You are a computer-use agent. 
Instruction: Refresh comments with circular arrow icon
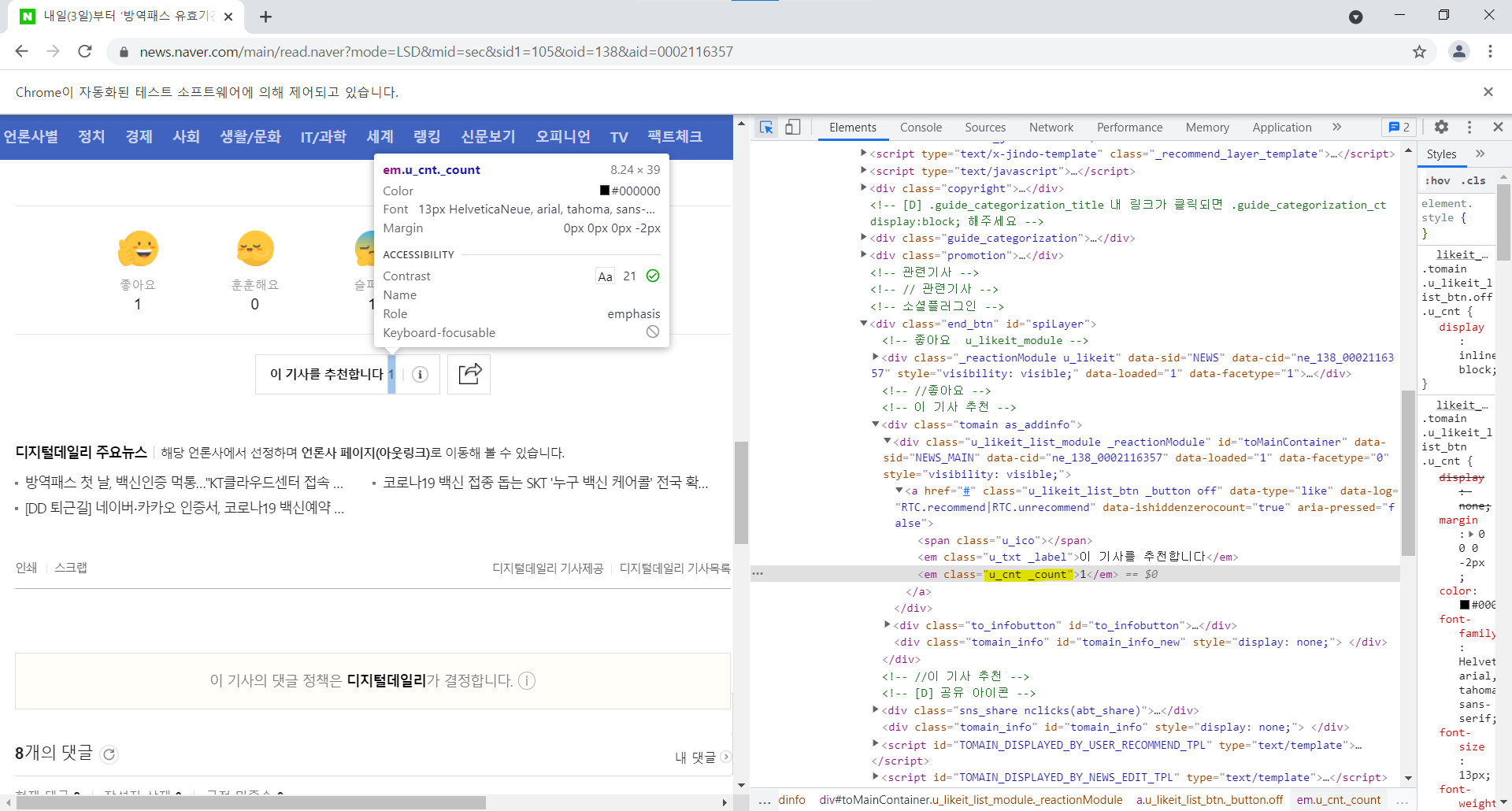(109, 754)
